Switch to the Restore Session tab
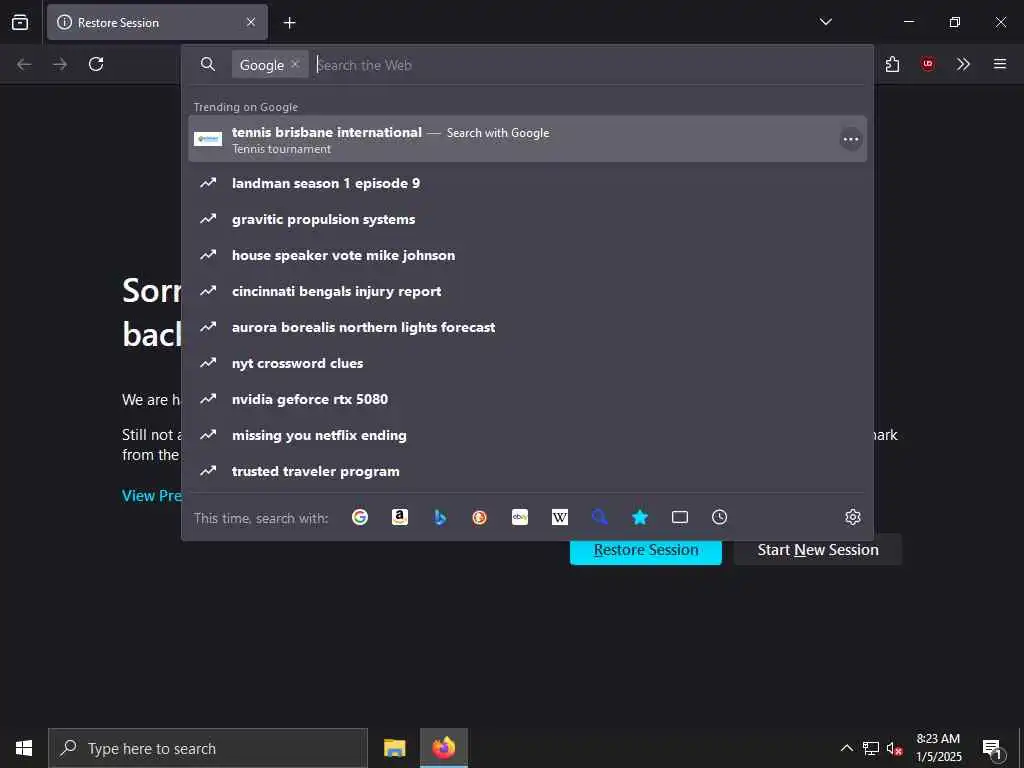1024x768 pixels. pyautogui.click(x=157, y=22)
